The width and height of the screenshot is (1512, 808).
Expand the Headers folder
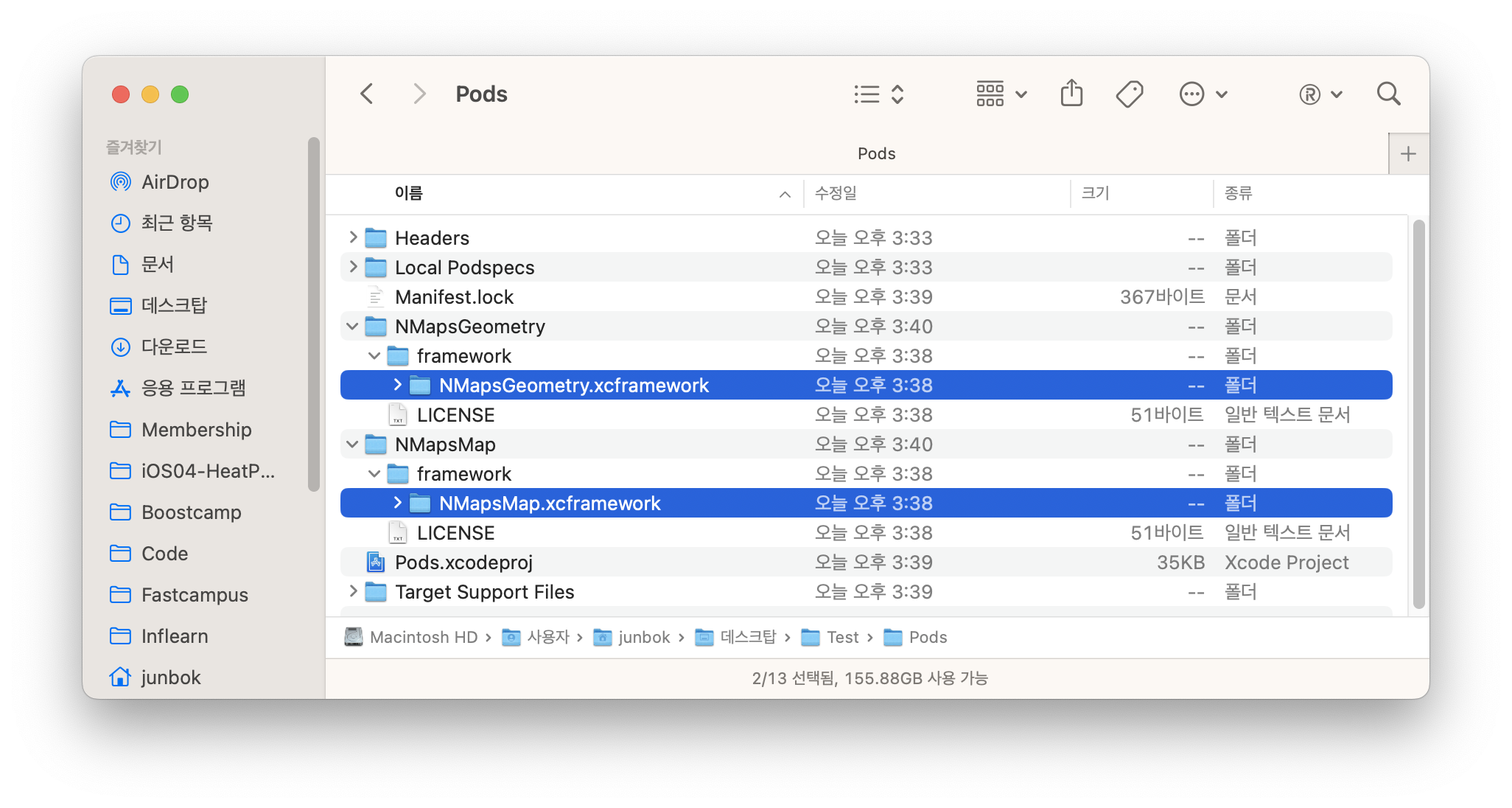click(x=353, y=237)
